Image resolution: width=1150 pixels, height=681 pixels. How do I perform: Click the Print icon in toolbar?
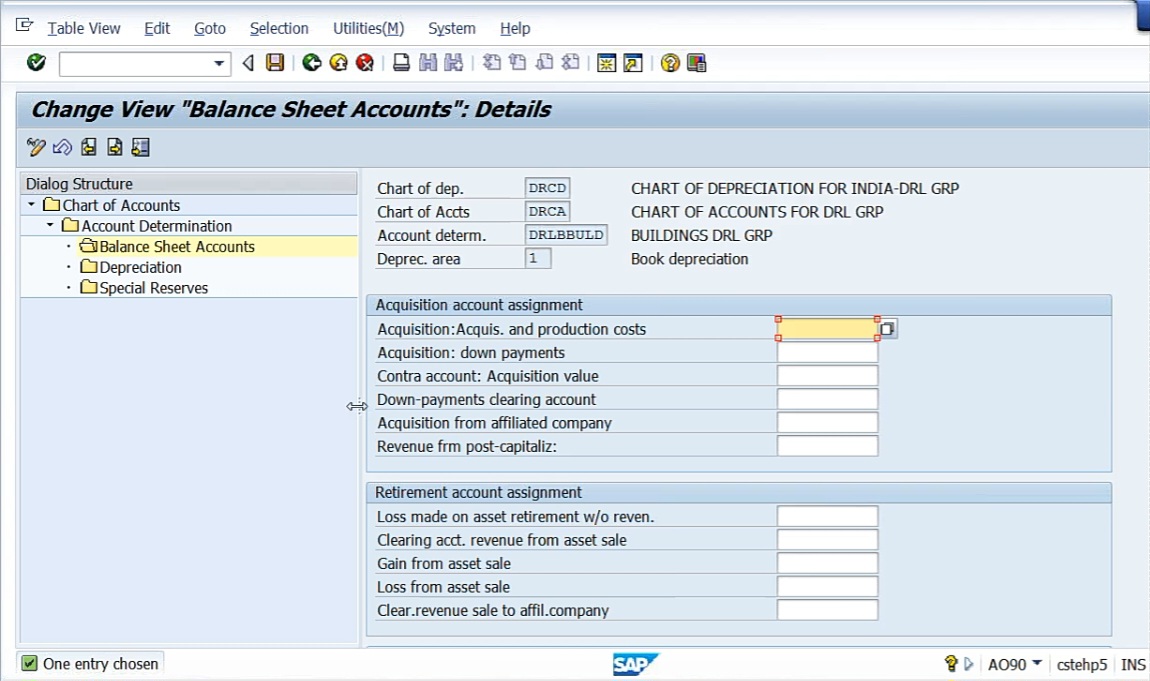coord(401,63)
